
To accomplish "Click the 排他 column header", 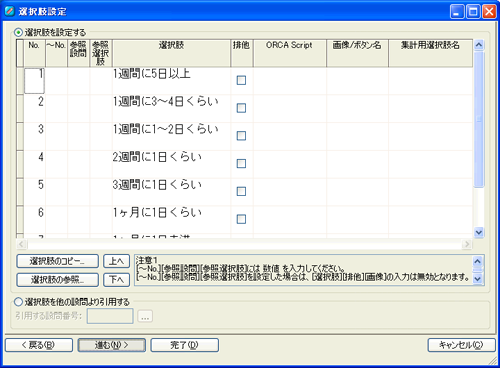I will [242, 53].
